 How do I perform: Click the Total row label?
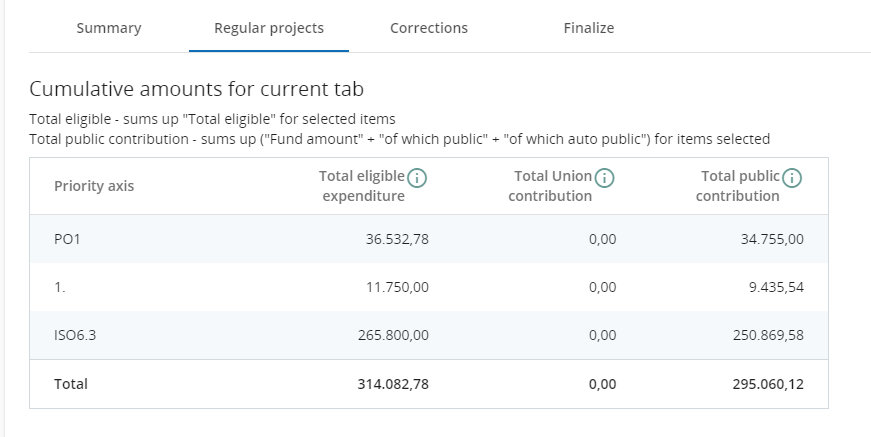pyautogui.click(x=71, y=383)
